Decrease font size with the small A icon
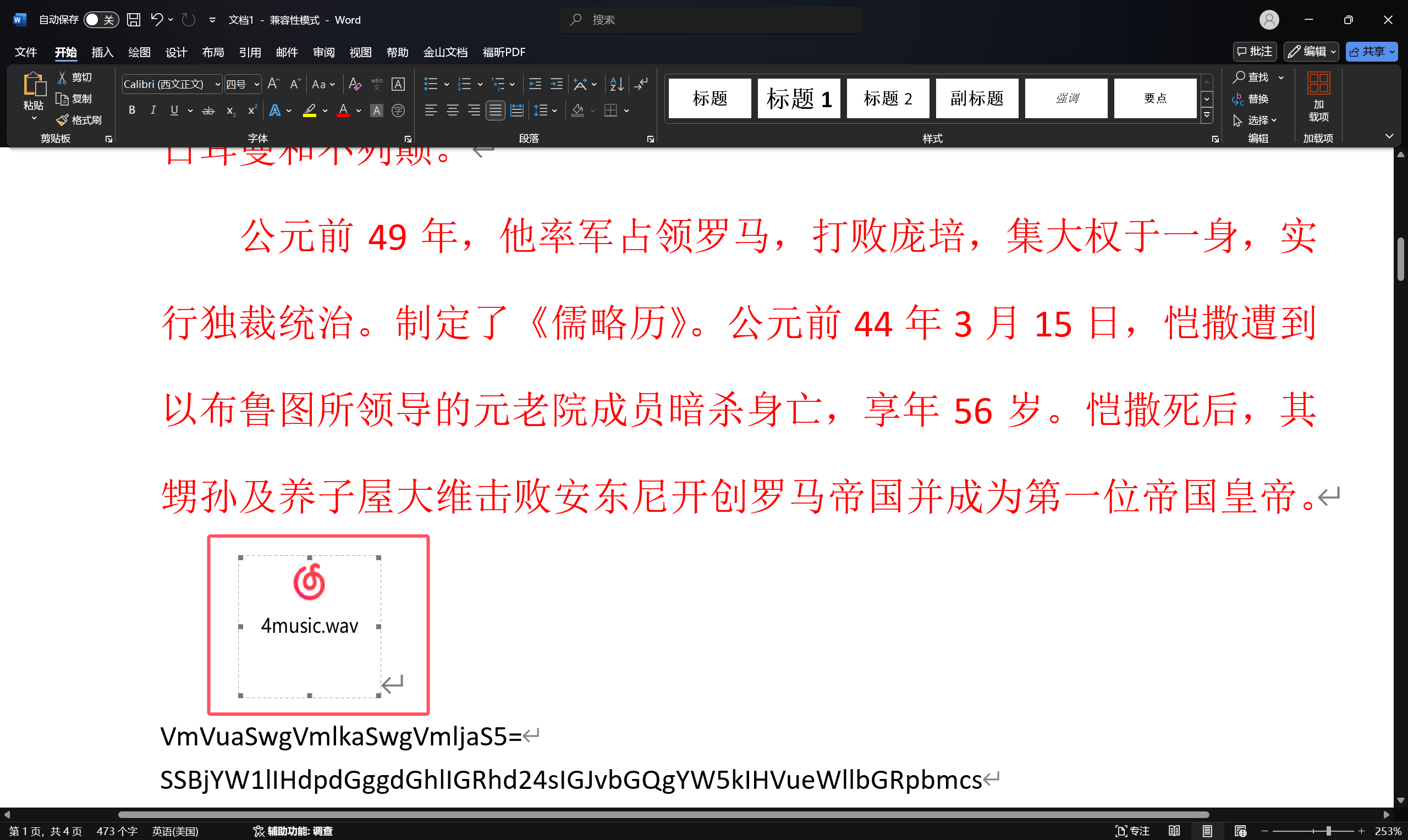 point(294,84)
